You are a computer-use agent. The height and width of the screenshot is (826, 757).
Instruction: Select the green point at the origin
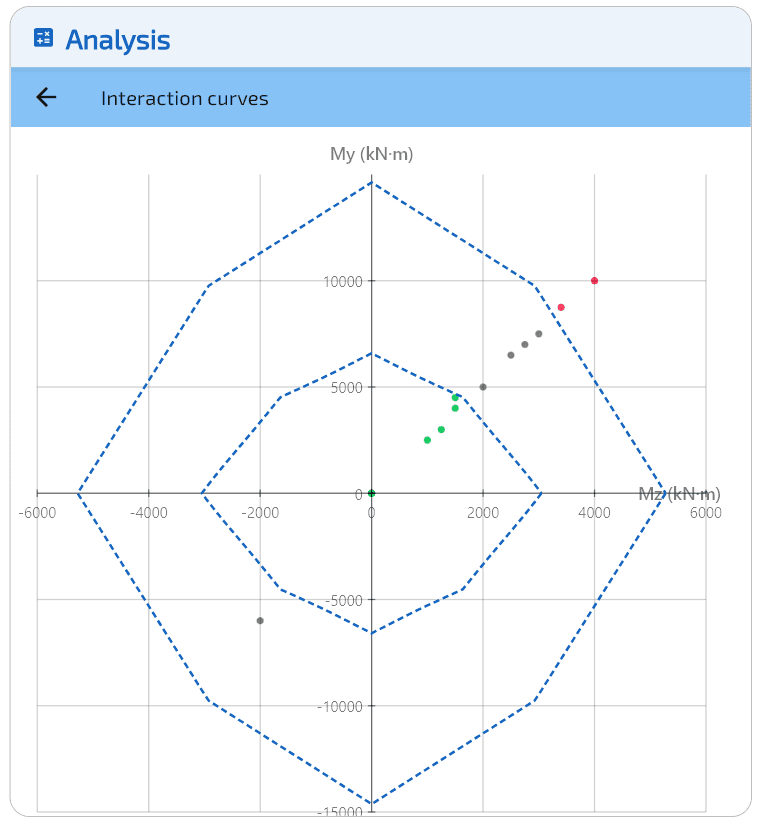point(371,493)
